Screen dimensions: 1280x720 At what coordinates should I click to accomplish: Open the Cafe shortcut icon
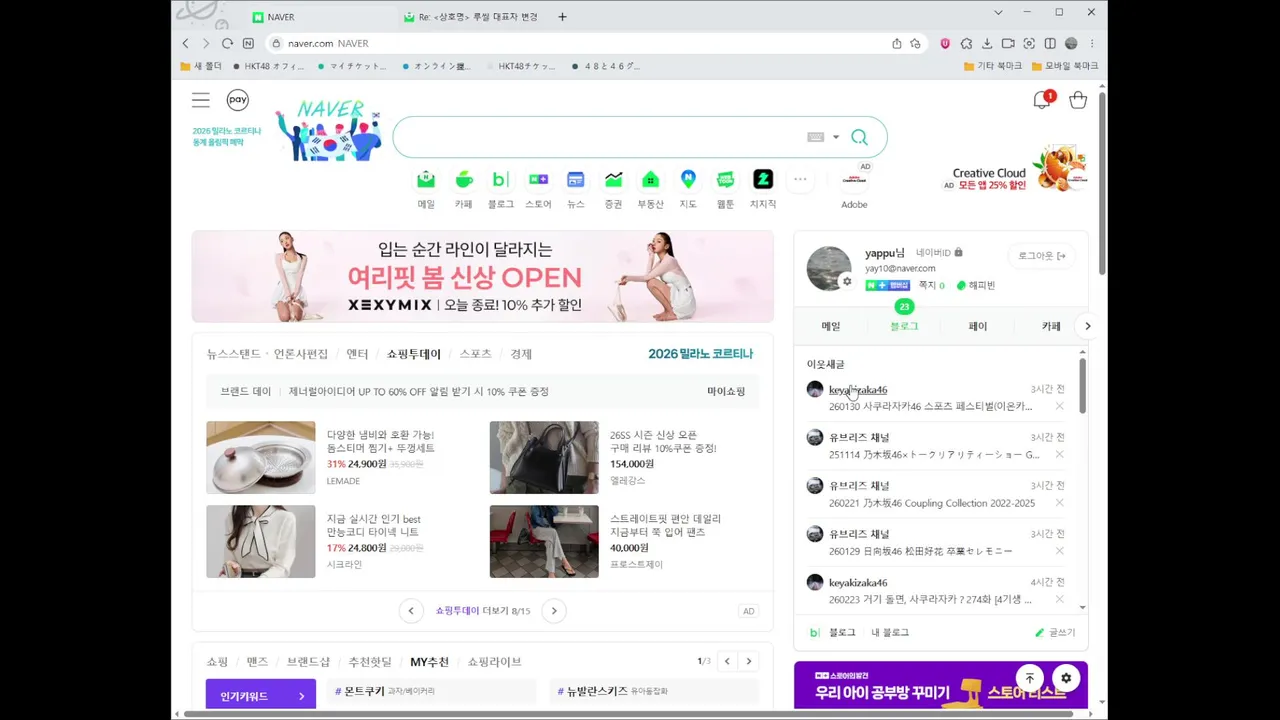[463, 180]
